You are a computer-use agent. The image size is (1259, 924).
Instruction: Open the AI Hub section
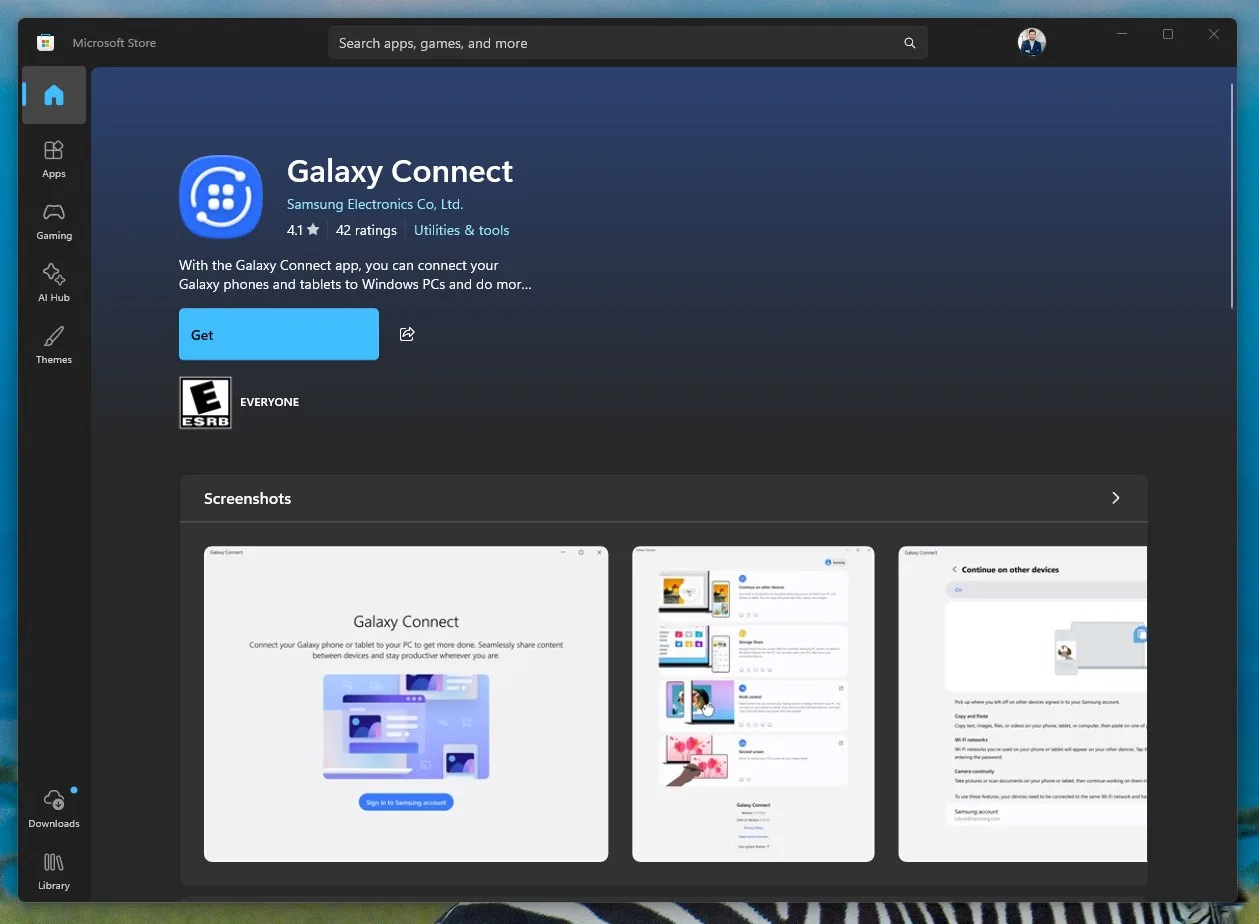(54, 283)
